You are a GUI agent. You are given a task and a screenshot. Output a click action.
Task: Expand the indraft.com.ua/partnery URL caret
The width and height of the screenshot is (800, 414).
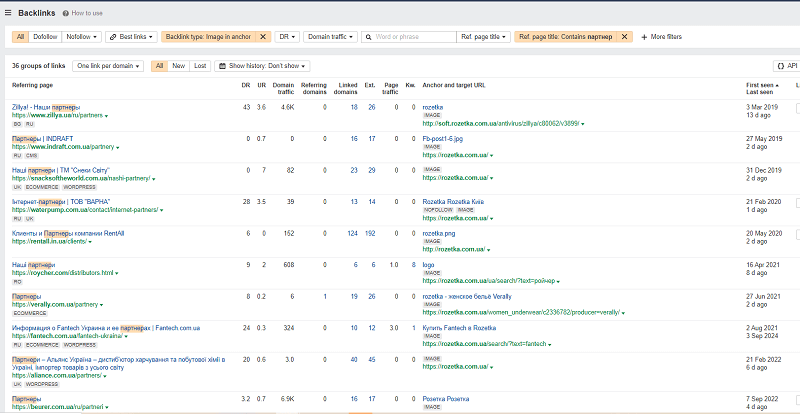(118, 148)
